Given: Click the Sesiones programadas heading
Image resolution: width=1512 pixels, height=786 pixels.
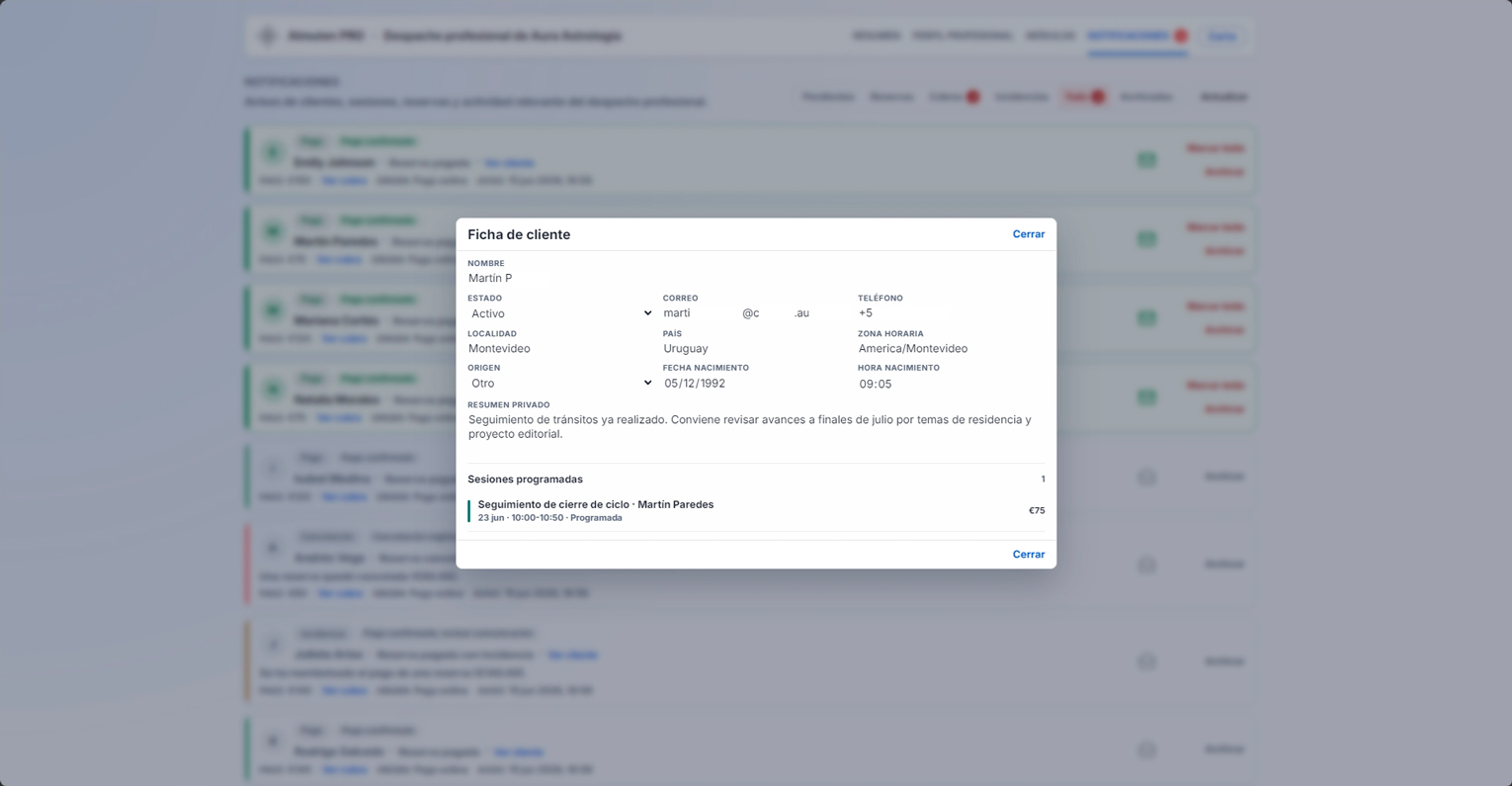Looking at the screenshot, I should [525, 480].
